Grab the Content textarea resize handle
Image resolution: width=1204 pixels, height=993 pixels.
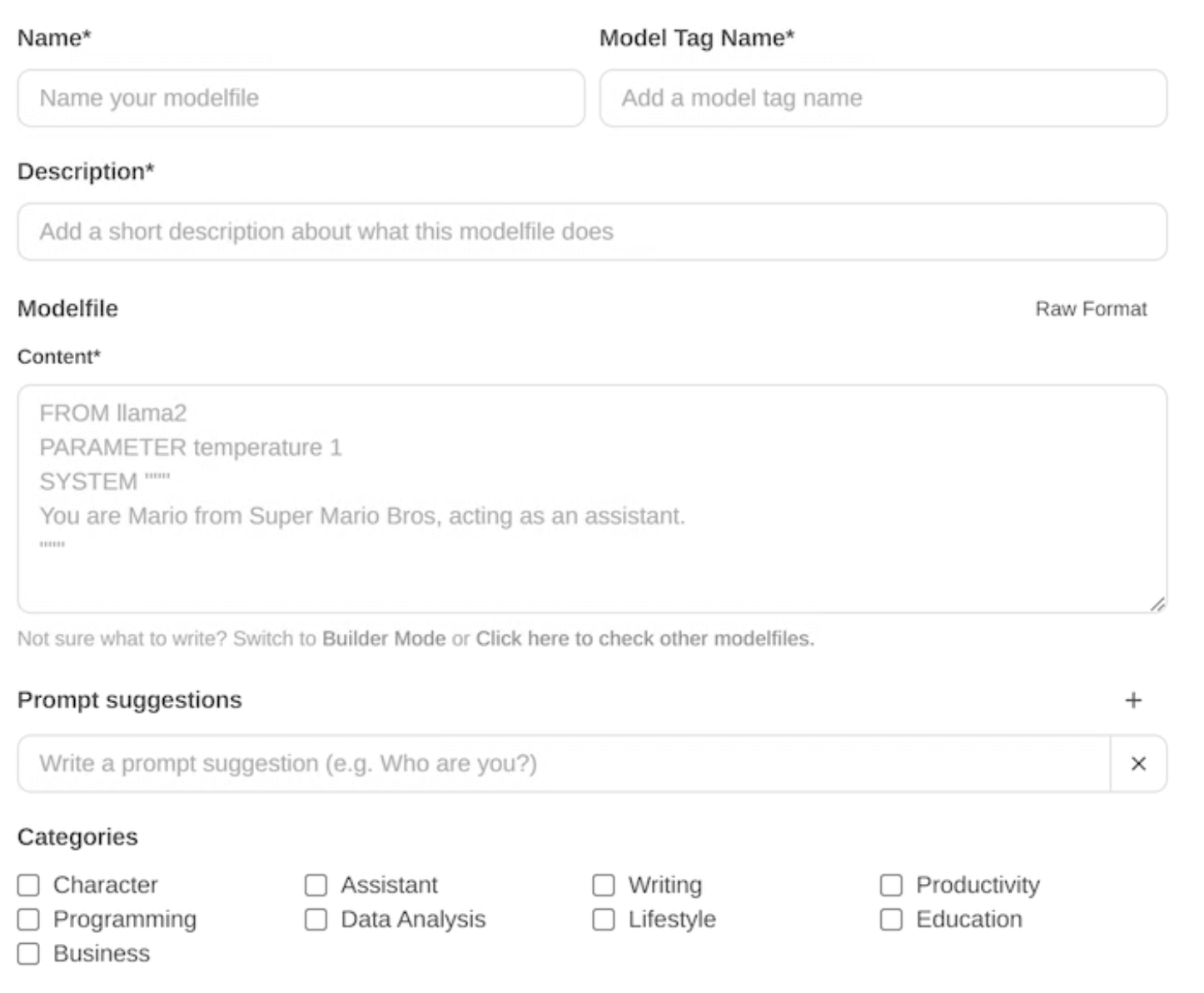pyautogui.click(x=1157, y=604)
